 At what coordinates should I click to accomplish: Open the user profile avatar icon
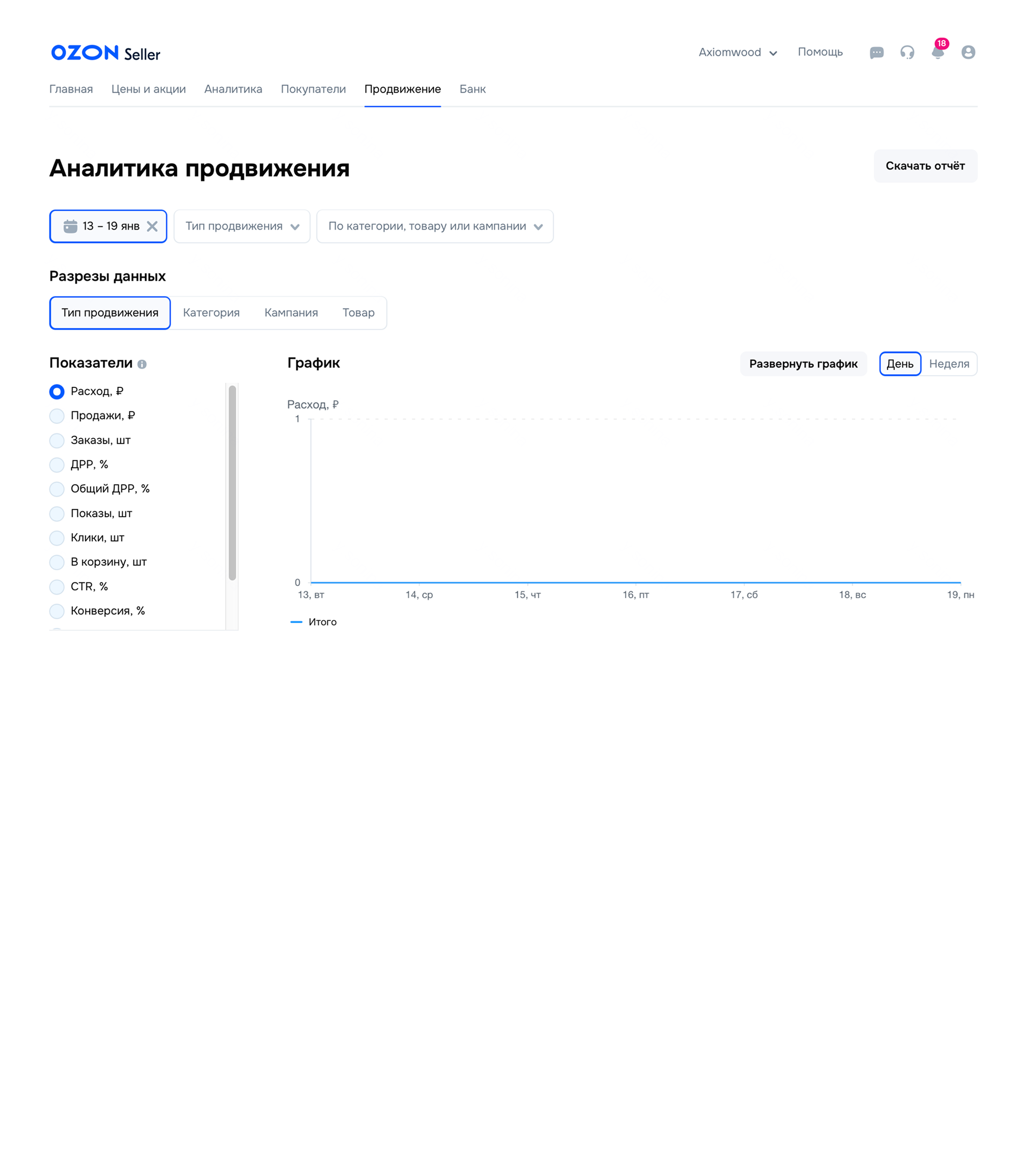click(968, 52)
